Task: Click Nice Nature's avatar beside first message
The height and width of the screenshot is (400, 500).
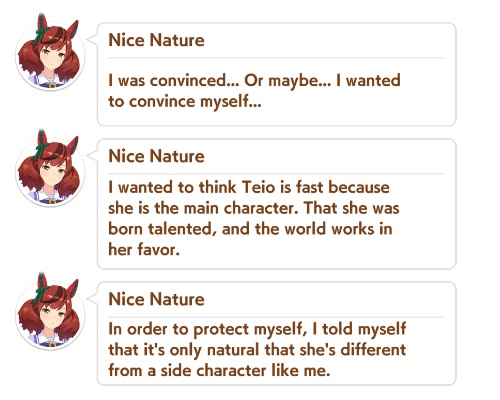Action: pos(50,53)
